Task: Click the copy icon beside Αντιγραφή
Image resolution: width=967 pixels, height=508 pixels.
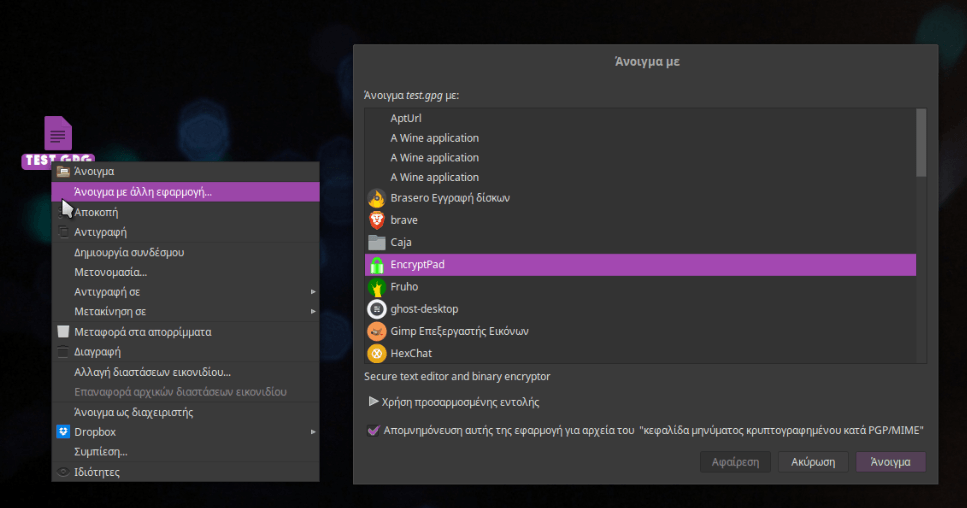Action: pyautogui.click(x=63, y=232)
